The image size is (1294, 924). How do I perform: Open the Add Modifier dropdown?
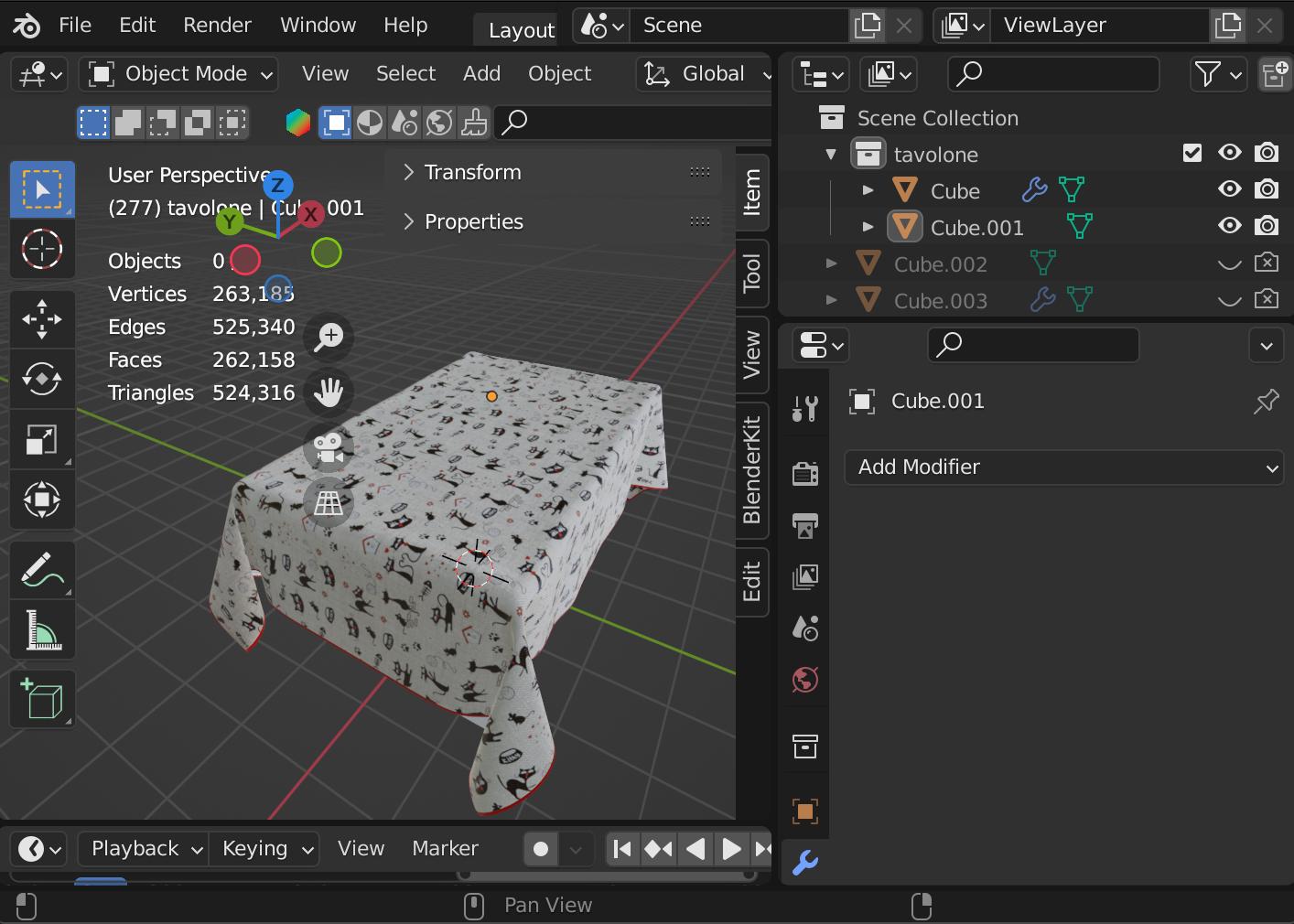[1063, 467]
